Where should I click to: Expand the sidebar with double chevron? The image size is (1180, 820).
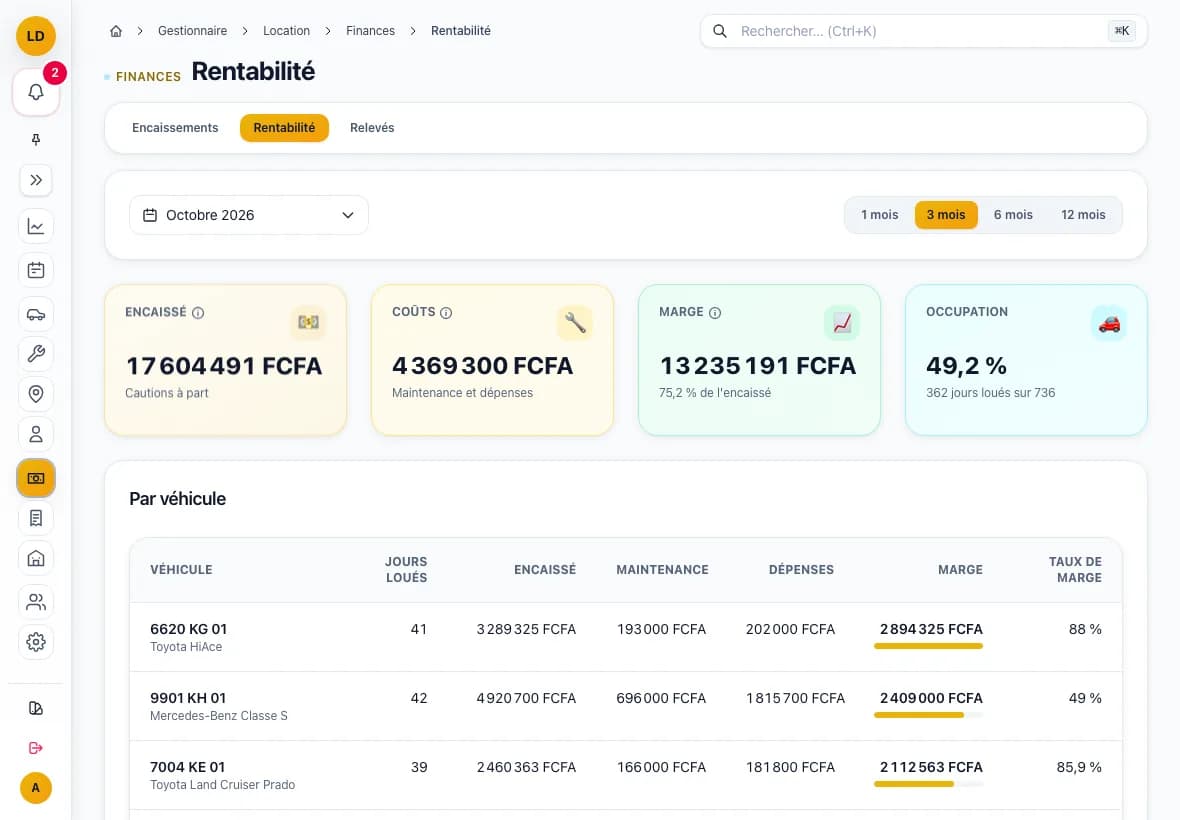(x=35, y=181)
